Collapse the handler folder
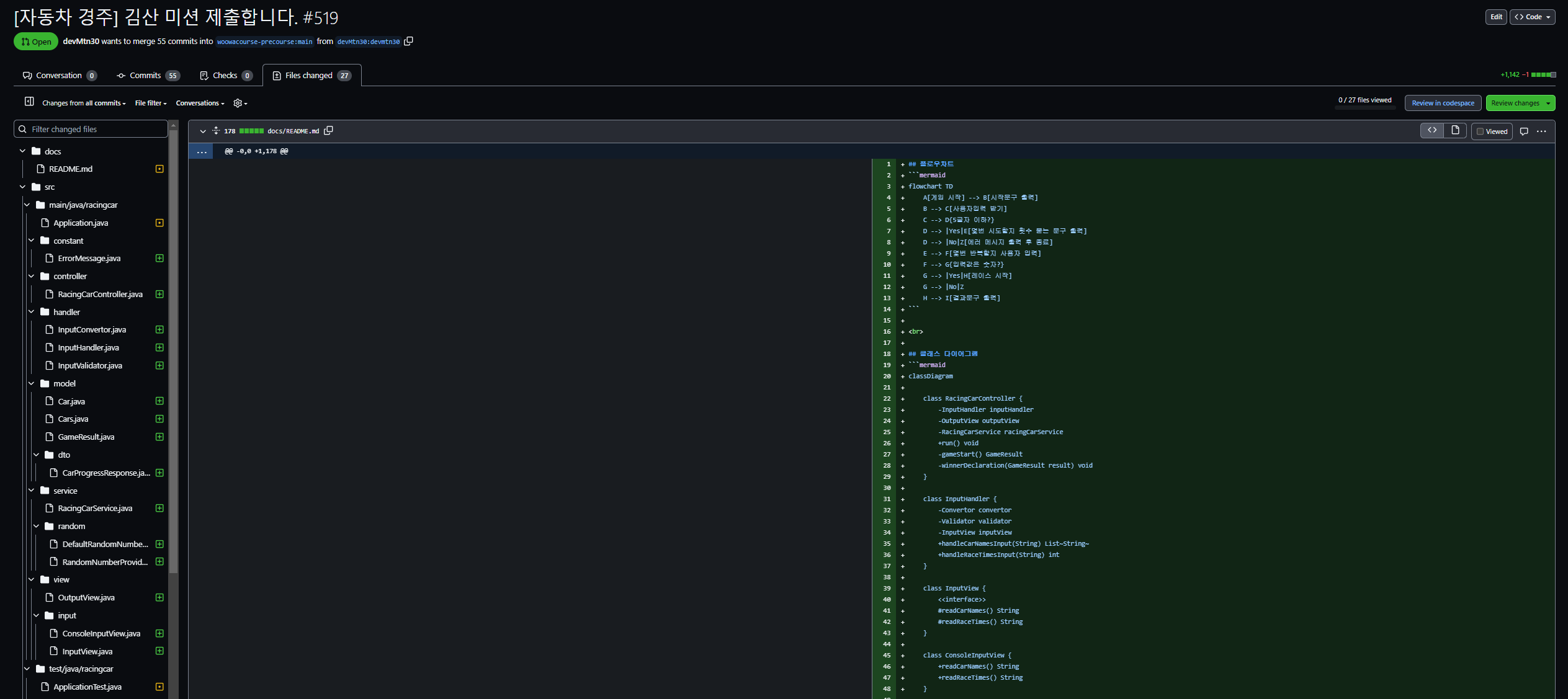1568x699 pixels. [32, 312]
